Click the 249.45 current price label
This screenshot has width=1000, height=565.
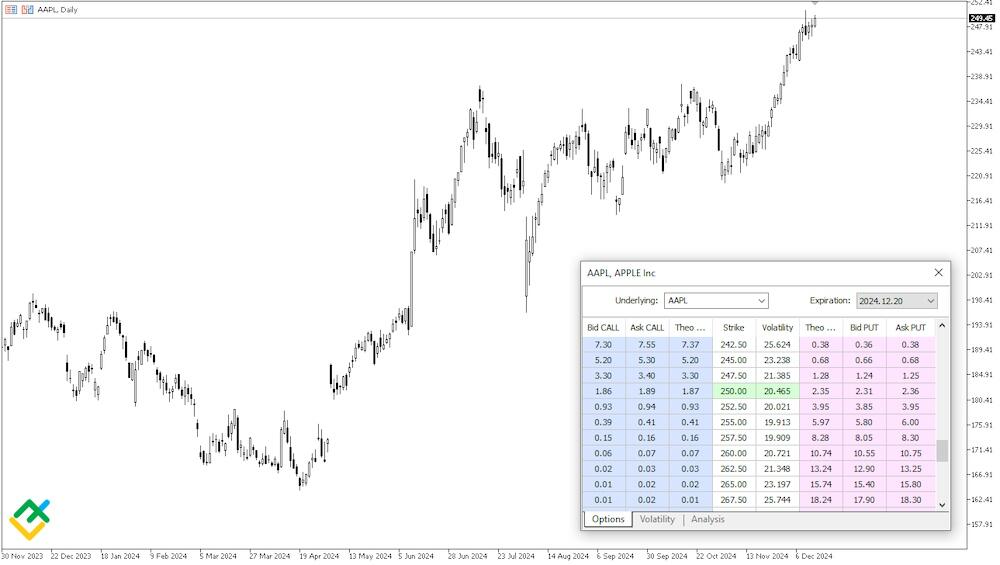click(981, 17)
